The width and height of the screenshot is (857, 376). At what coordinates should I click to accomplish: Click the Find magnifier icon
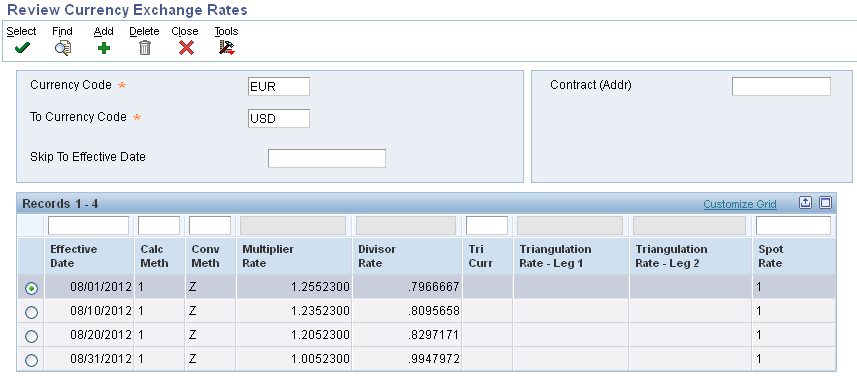[x=62, y=48]
